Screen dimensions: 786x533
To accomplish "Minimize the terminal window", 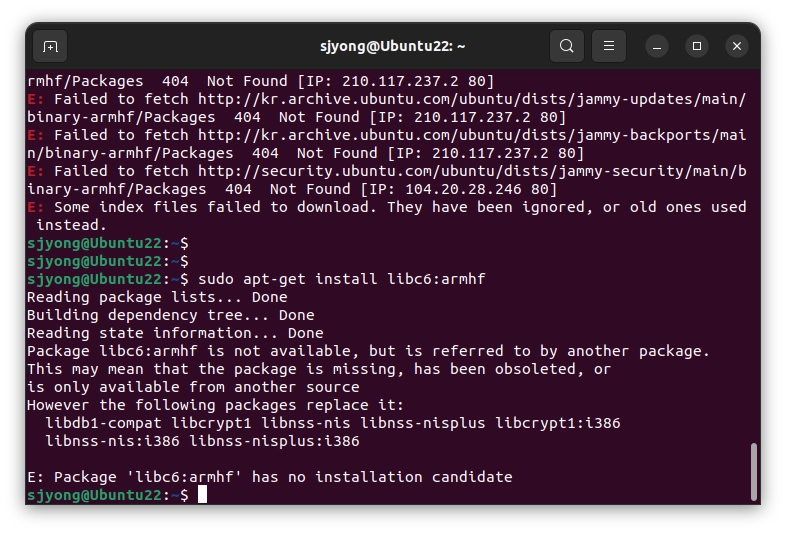I will [657, 47].
